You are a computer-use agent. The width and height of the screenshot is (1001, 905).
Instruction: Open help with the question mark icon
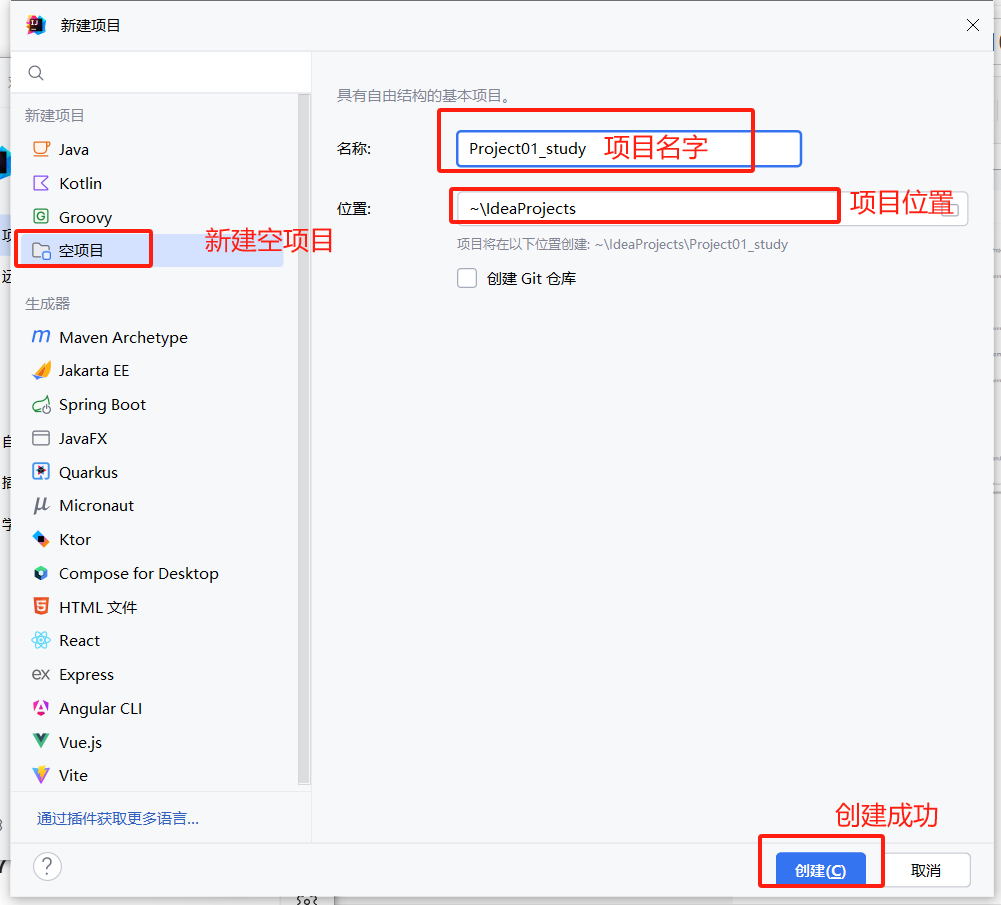click(x=47, y=867)
